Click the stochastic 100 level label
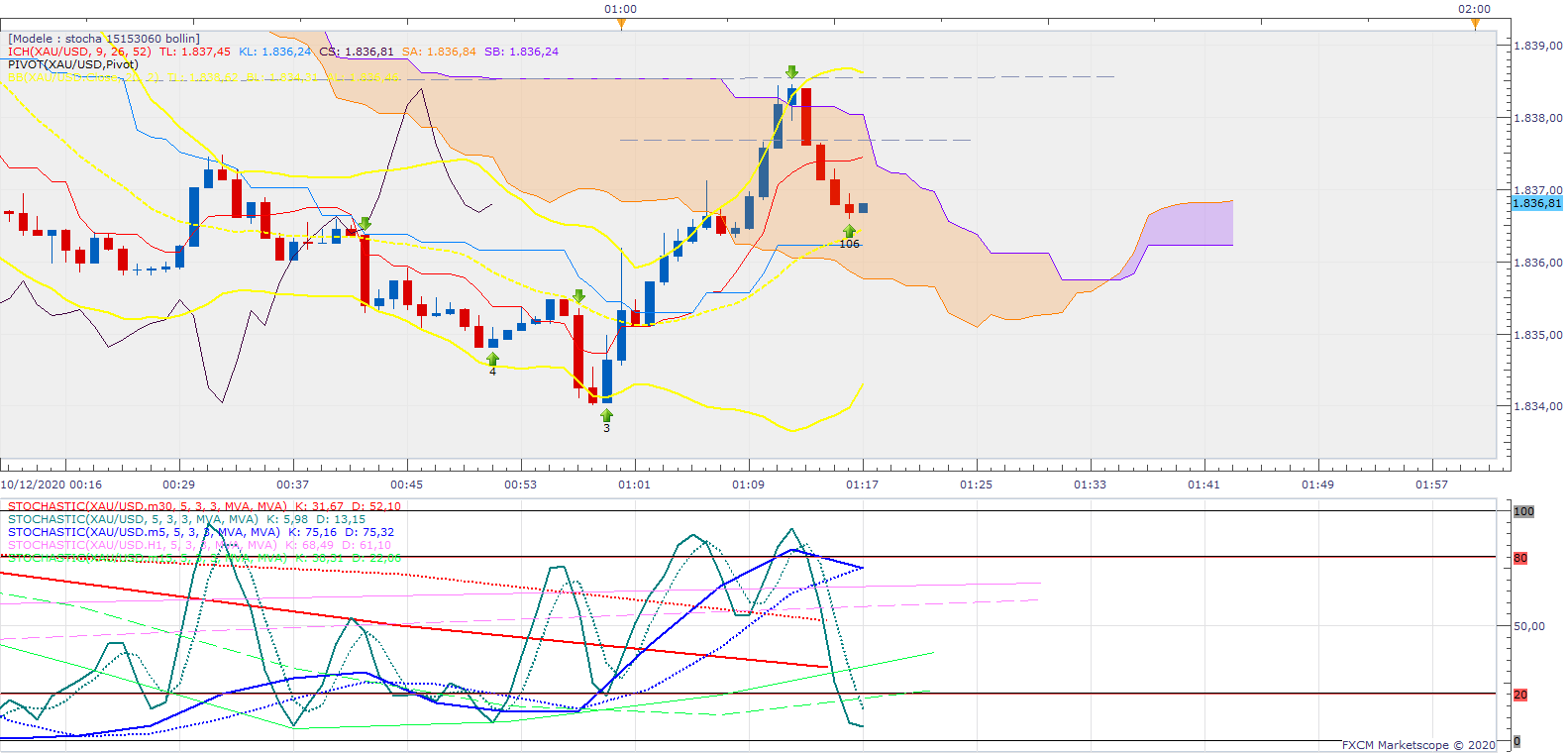The image size is (1568, 753). 1523,511
